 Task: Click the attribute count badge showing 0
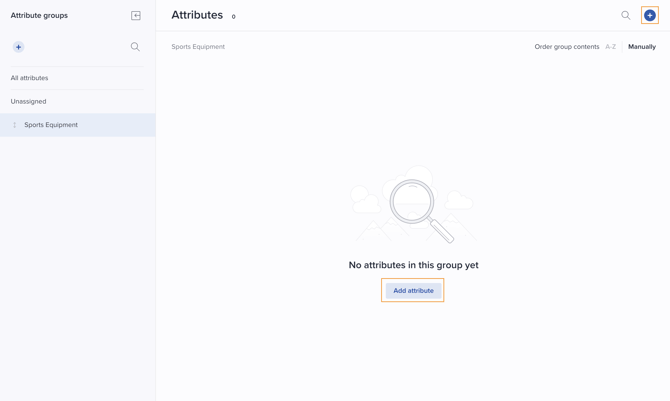click(x=234, y=17)
